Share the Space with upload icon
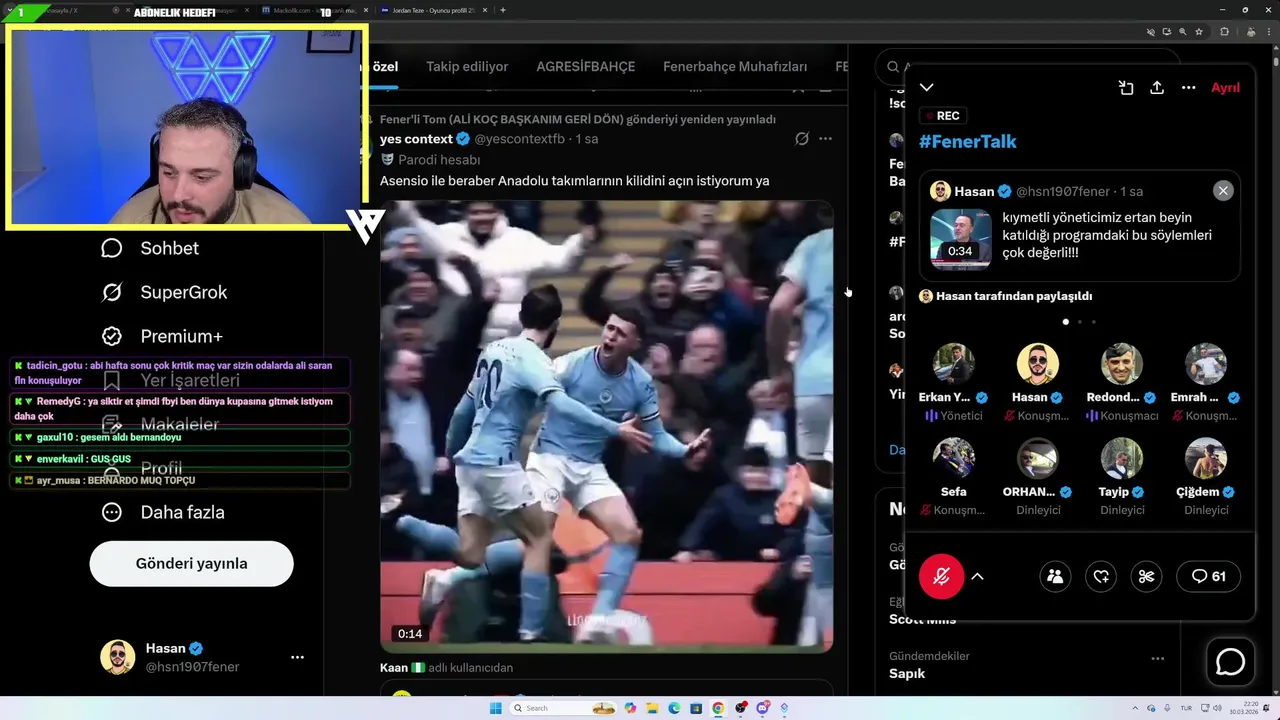Viewport: 1280px width, 720px height. pos(1157,88)
